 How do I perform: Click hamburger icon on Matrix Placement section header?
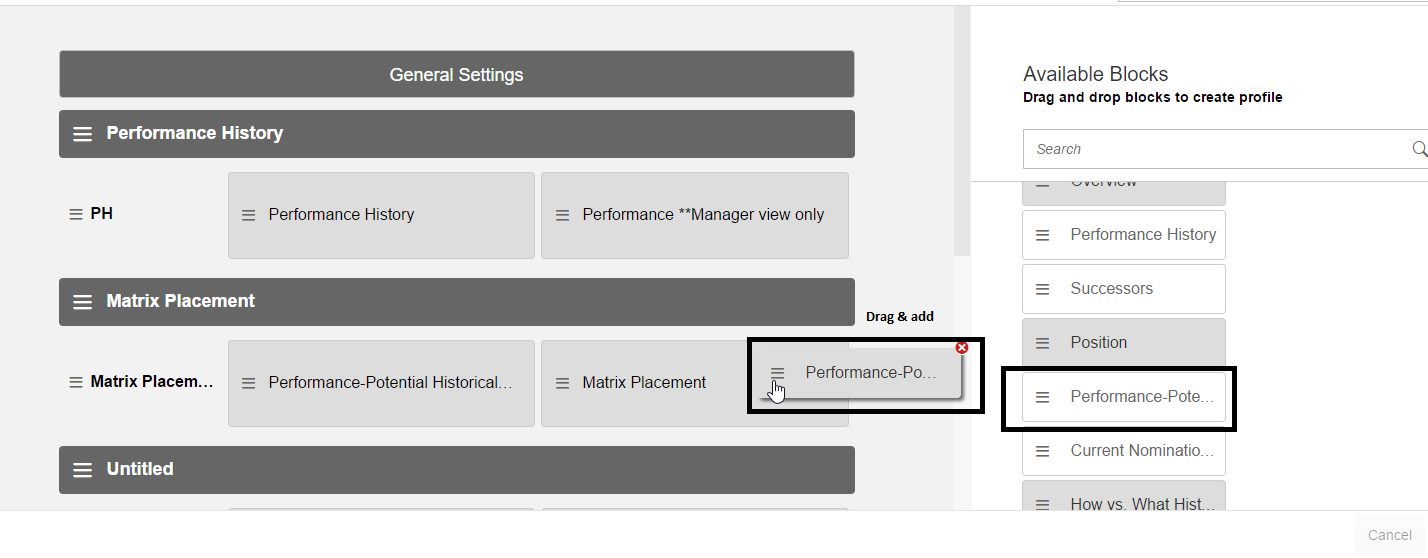(83, 301)
